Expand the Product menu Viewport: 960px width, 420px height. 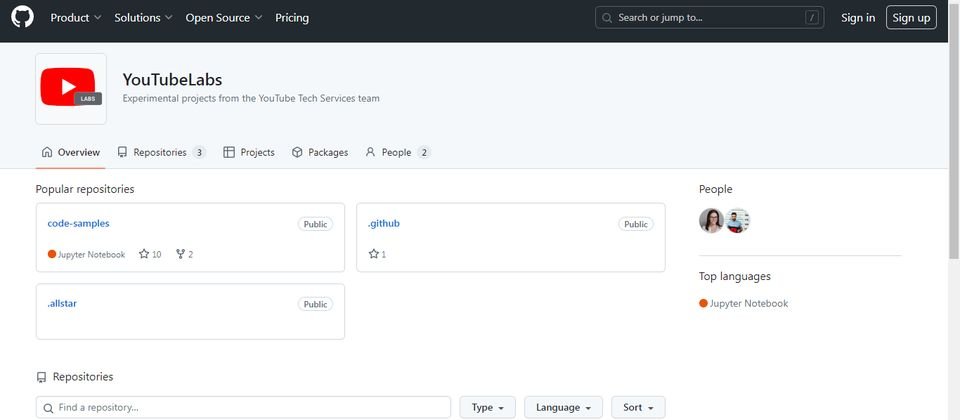[x=76, y=18]
